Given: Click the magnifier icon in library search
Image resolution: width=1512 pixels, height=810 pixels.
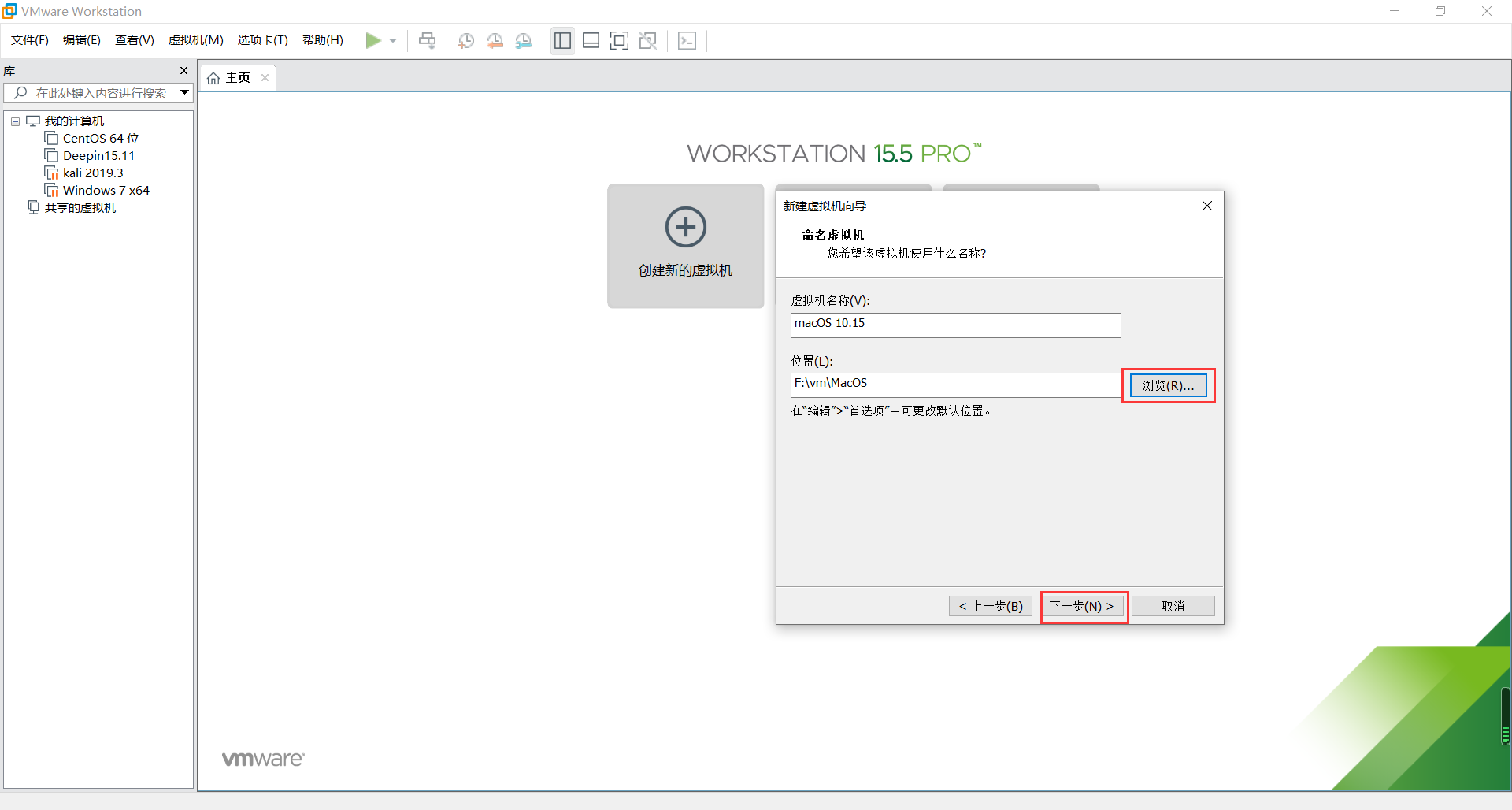Looking at the screenshot, I should tap(21, 93).
